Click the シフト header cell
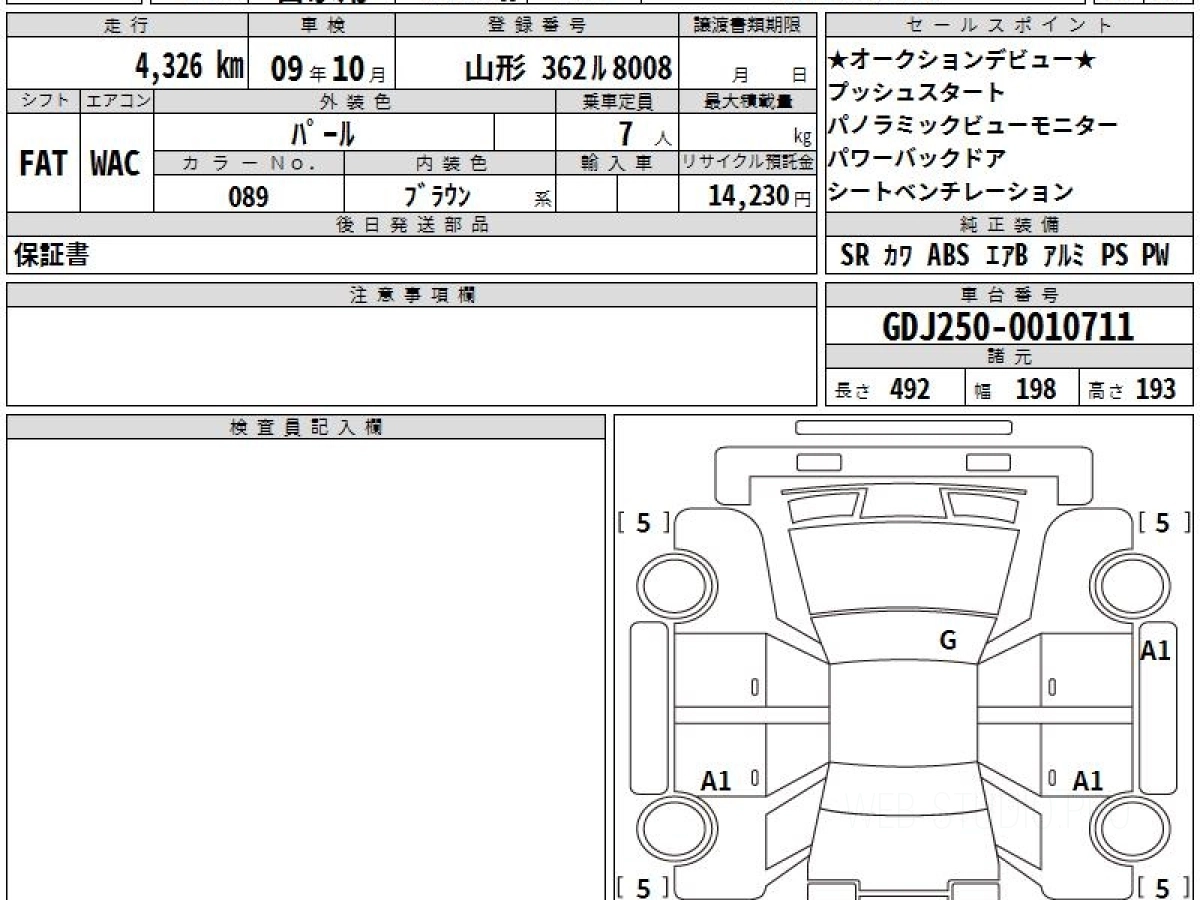Screen dimensions: 1200x900 click(x=43, y=100)
